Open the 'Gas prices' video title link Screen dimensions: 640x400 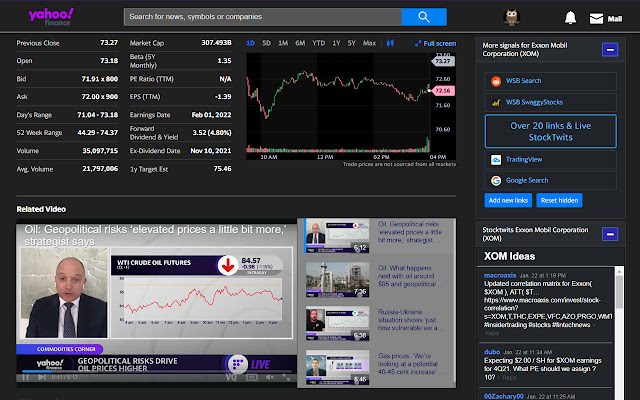coord(409,364)
